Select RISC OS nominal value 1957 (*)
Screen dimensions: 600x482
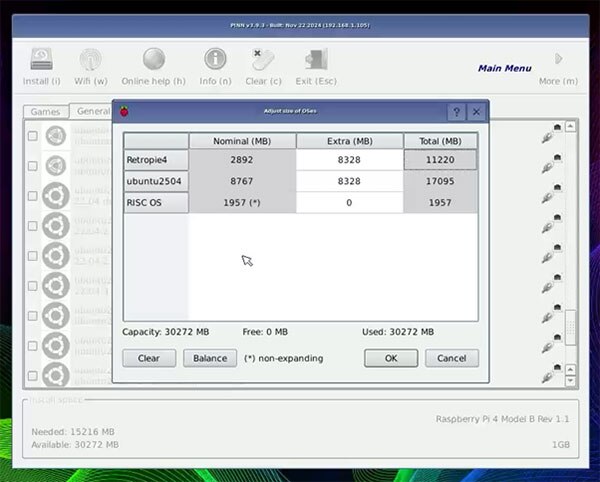tap(242, 202)
